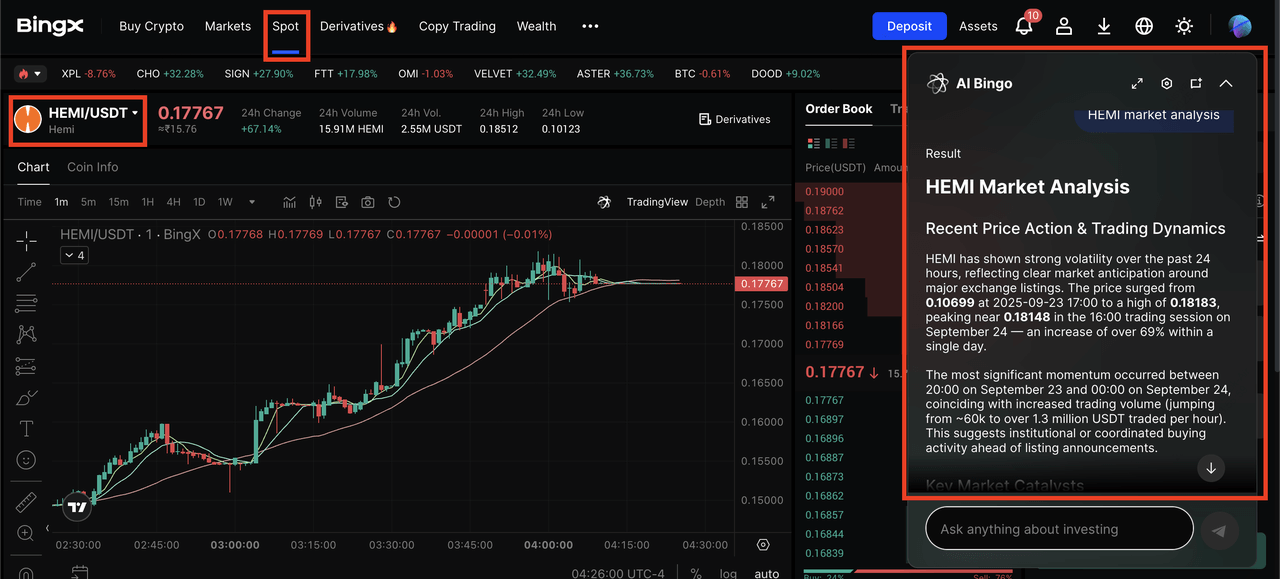The image size is (1280, 579).
Task: Open the Spot trading tab
Action: click(286, 26)
